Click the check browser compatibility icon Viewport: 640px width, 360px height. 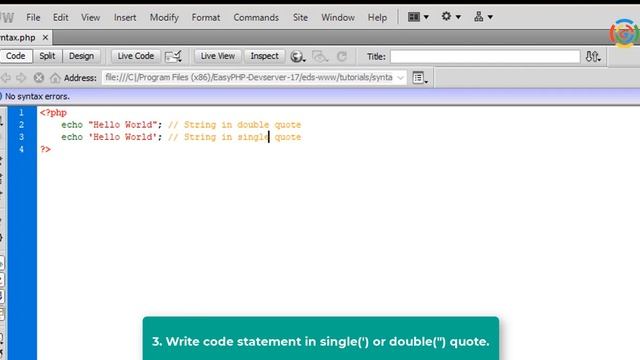click(173, 56)
